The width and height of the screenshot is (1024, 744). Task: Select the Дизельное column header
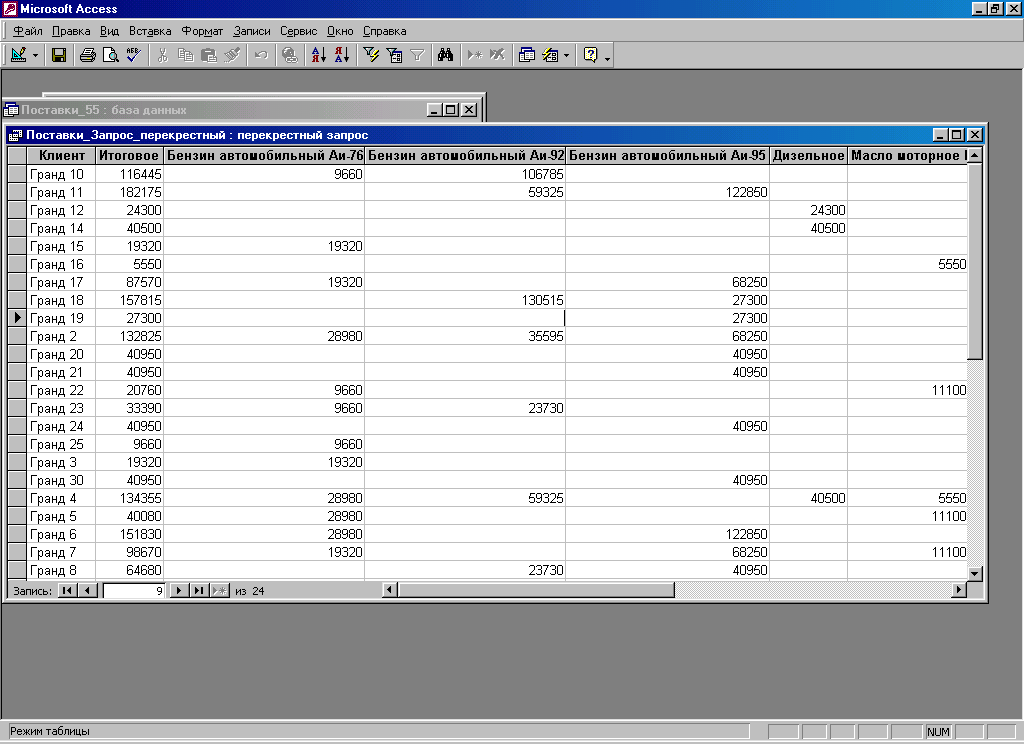click(808, 155)
